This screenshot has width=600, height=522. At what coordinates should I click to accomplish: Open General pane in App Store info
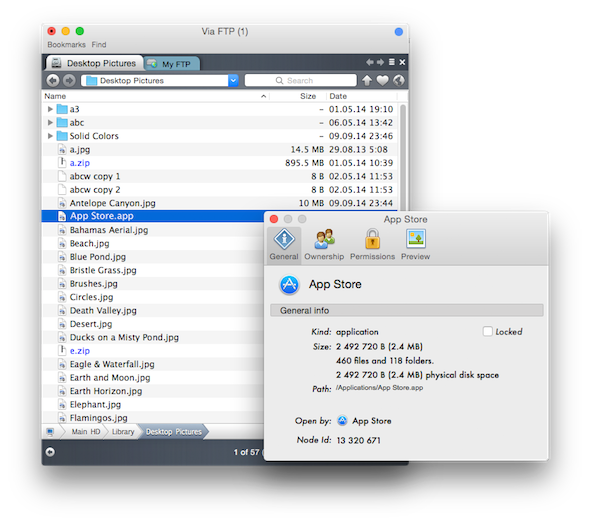[284, 245]
